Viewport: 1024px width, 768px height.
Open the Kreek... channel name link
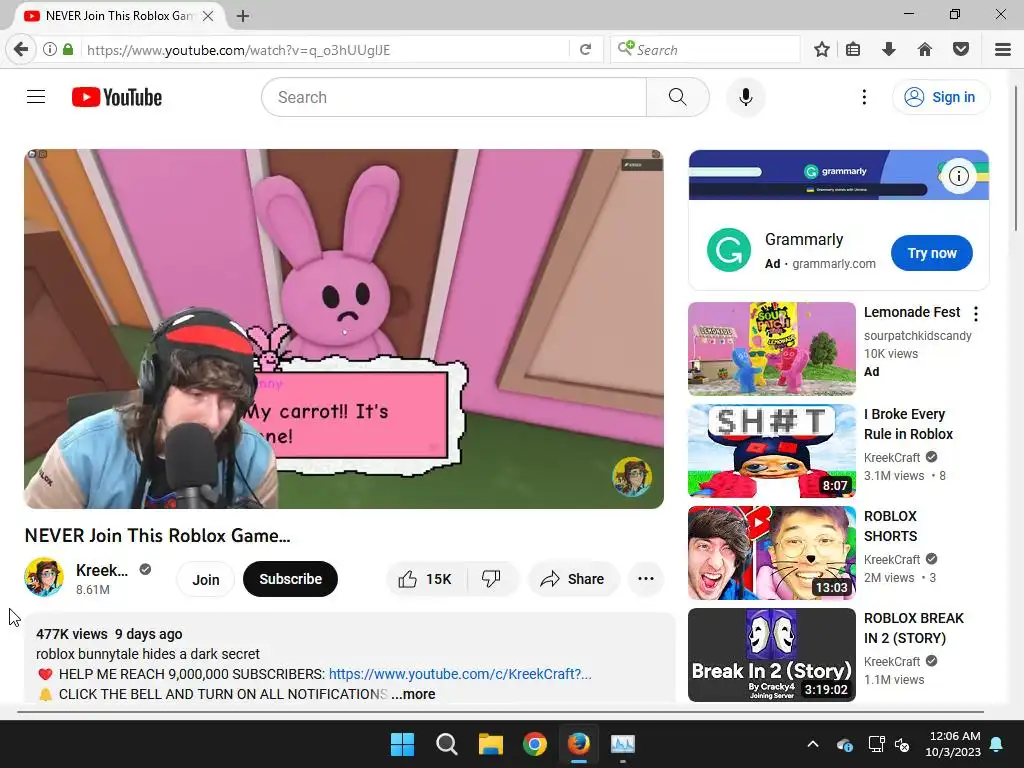coord(102,570)
